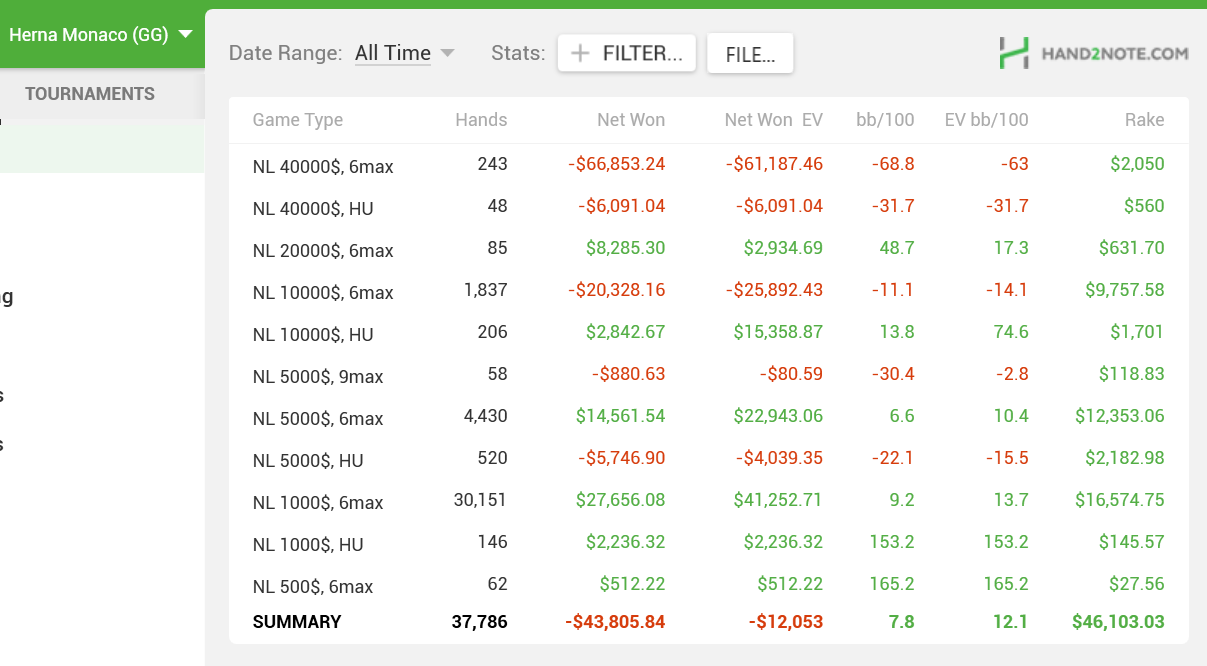1207x666 pixels.
Task: Sort by EV bb/100 column header
Action: coord(986,120)
